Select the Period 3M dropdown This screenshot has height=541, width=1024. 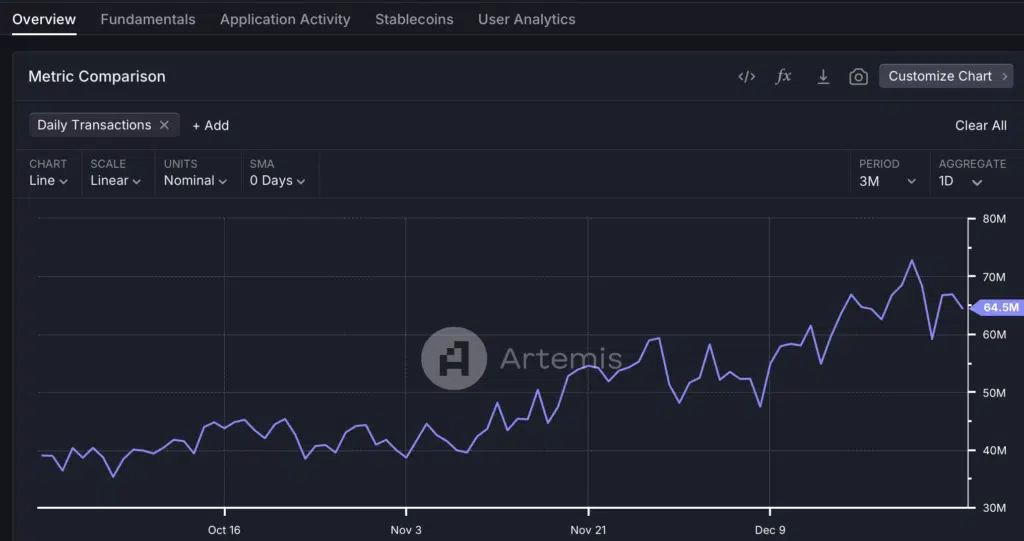(887, 181)
